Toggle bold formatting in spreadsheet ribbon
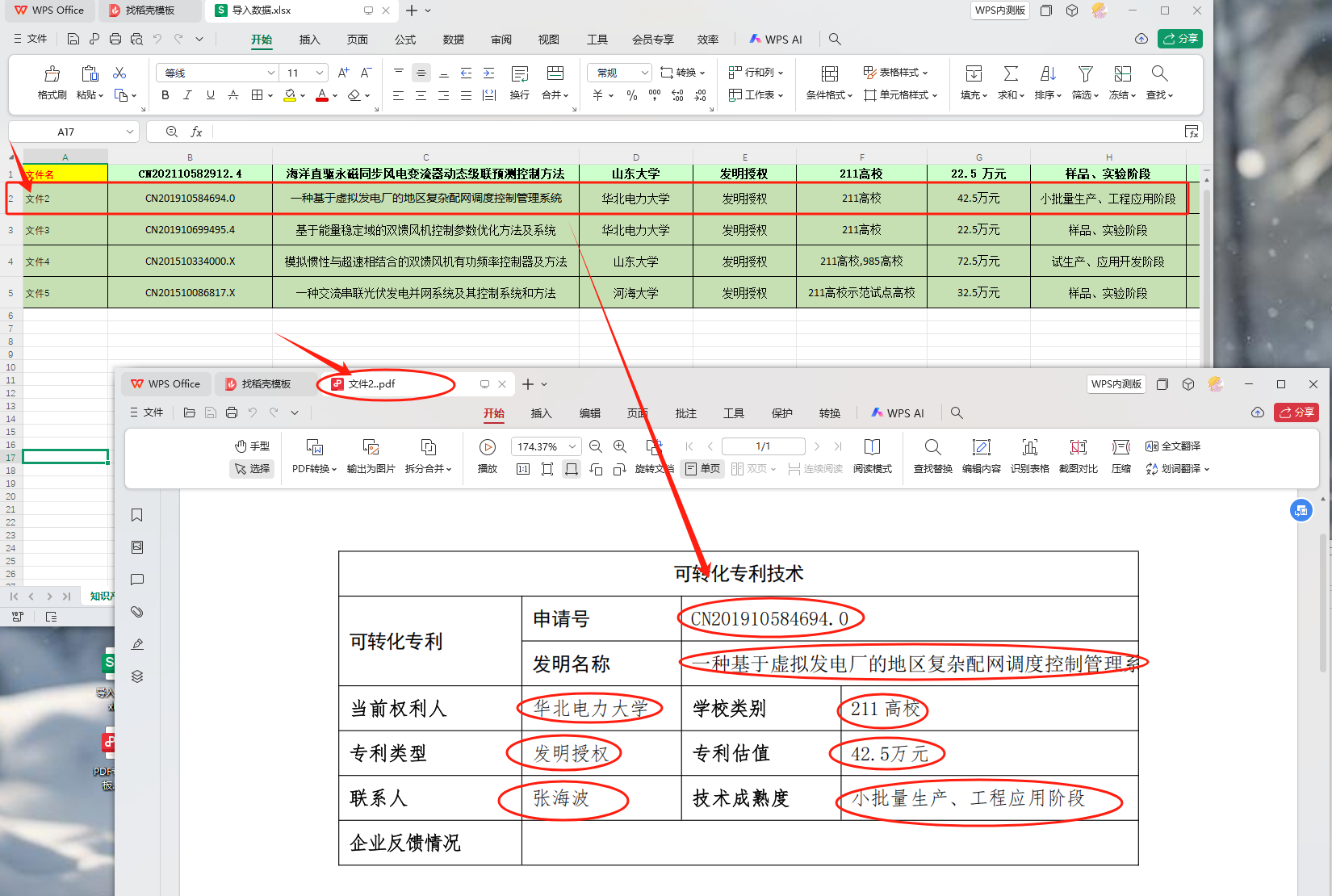 [165, 95]
